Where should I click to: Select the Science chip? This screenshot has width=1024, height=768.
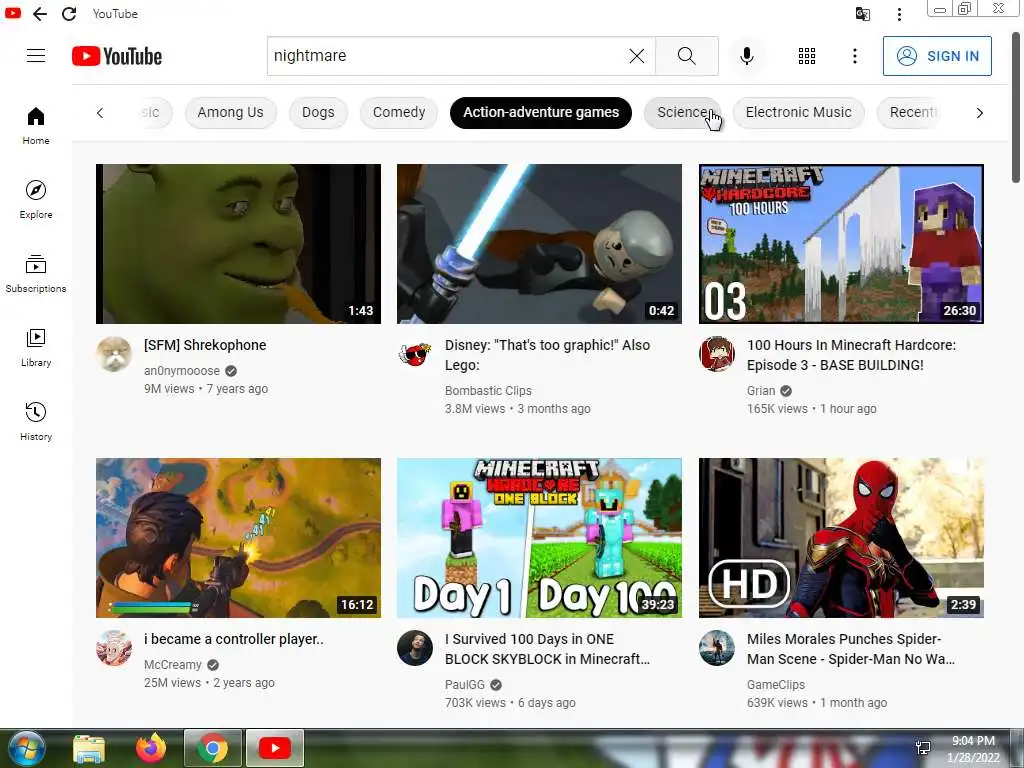[x=682, y=112]
